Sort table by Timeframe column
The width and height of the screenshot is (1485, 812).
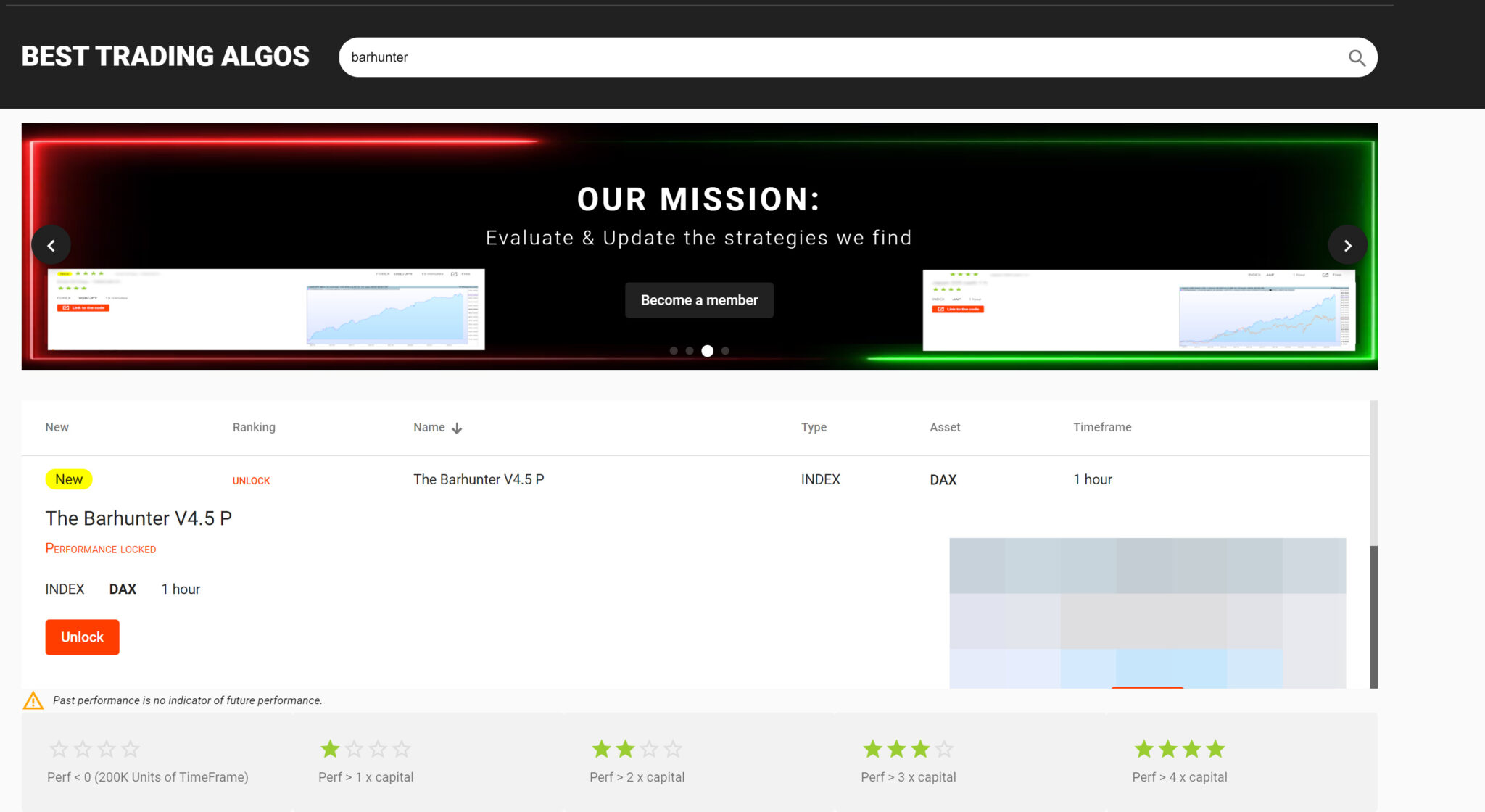(1101, 428)
